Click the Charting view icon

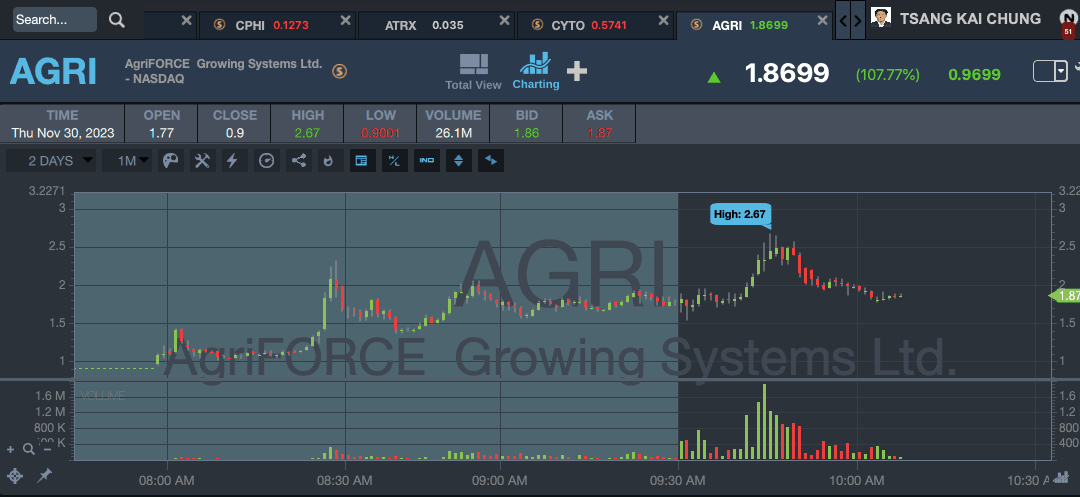point(535,71)
